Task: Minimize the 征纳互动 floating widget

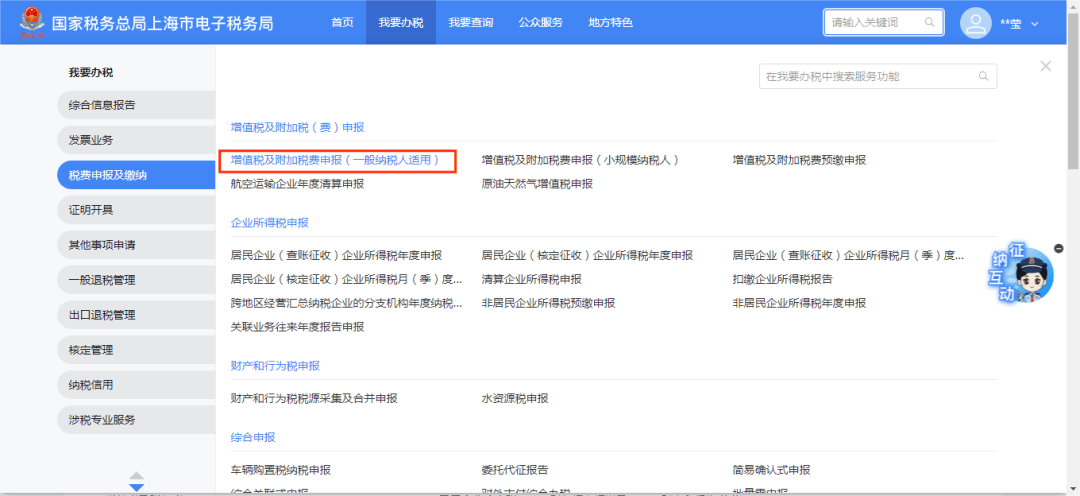Action: pyautogui.click(x=1058, y=248)
